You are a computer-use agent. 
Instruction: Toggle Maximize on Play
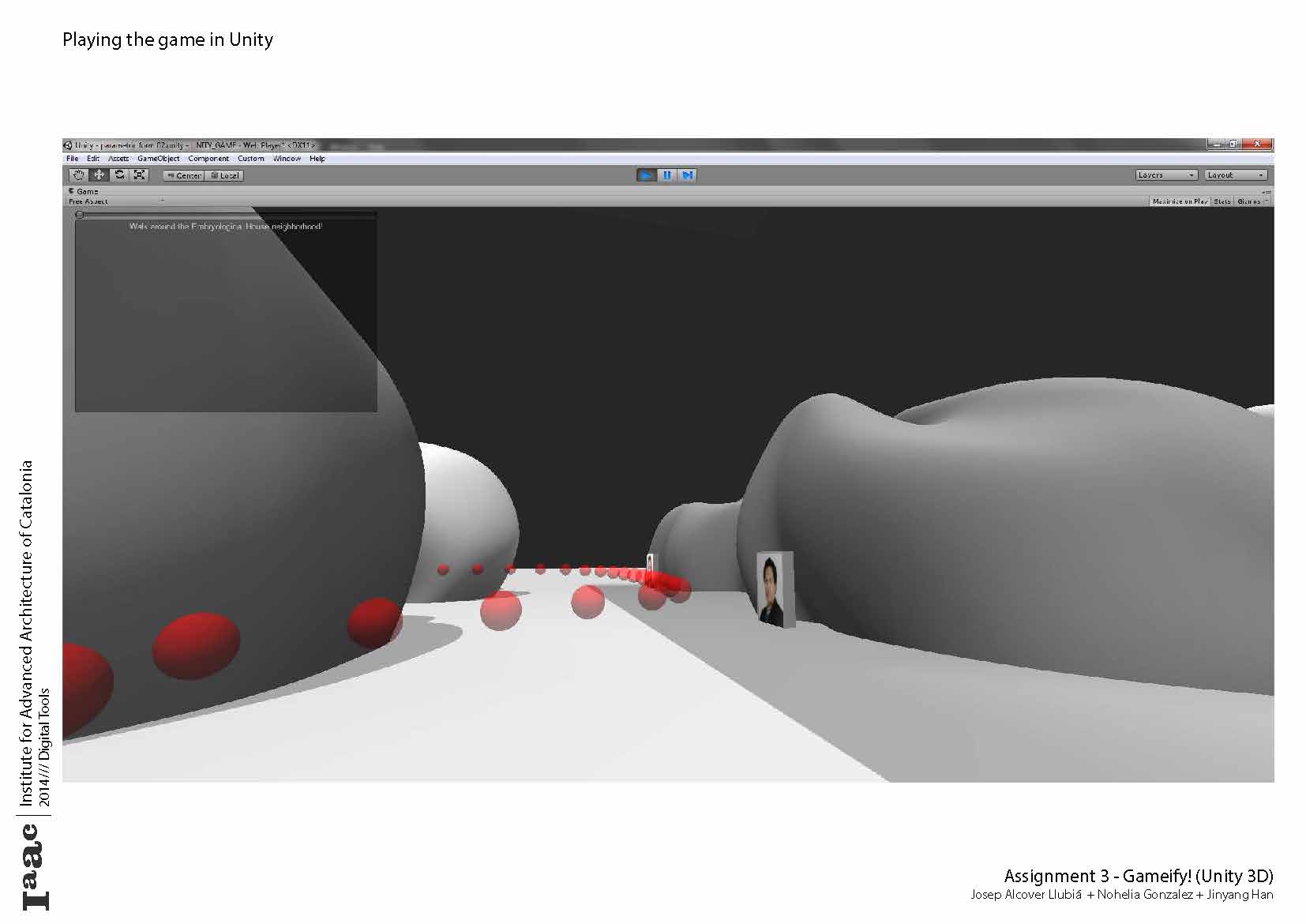(1180, 201)
